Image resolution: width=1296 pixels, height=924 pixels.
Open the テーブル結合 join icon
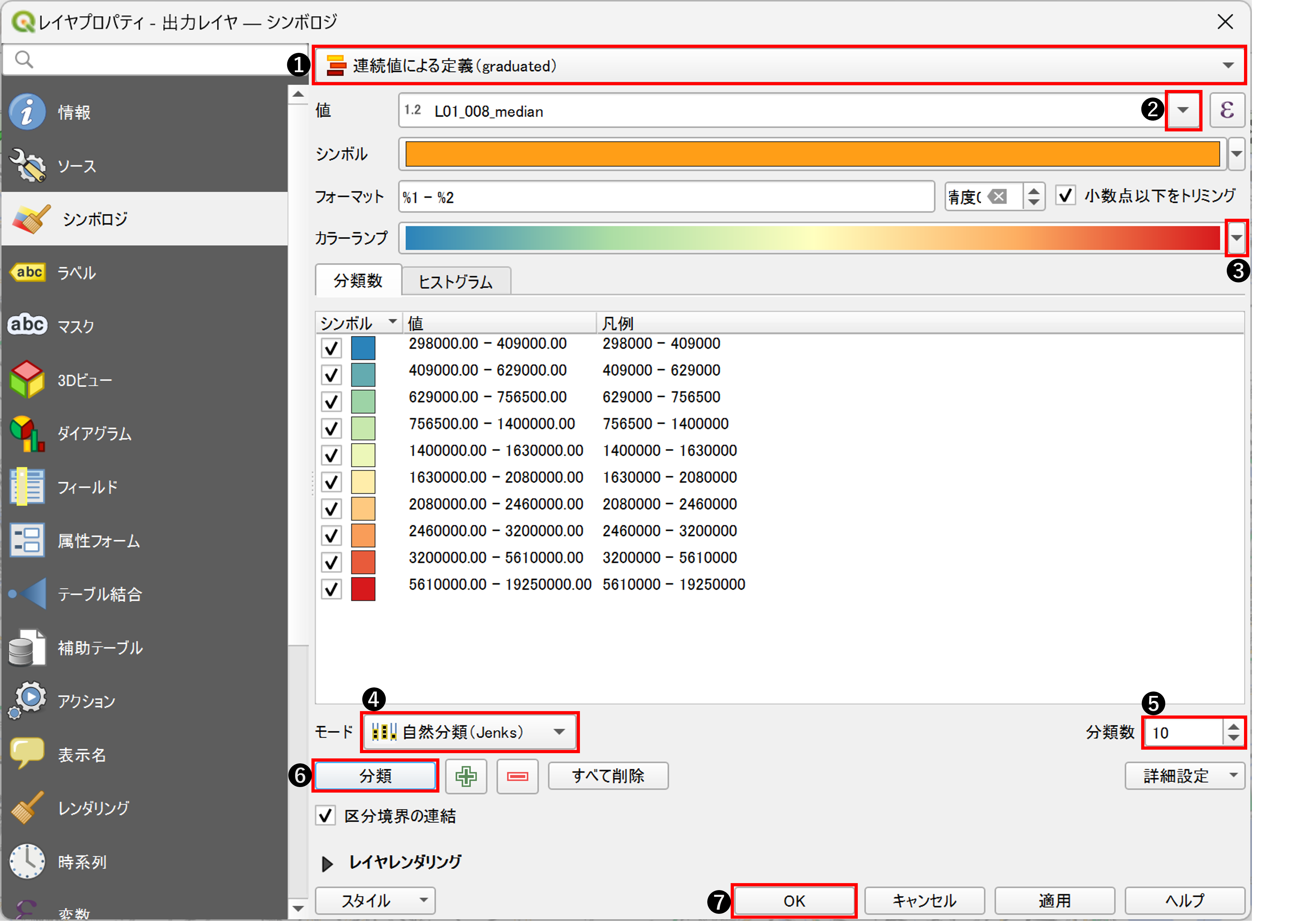coord(27,593)
